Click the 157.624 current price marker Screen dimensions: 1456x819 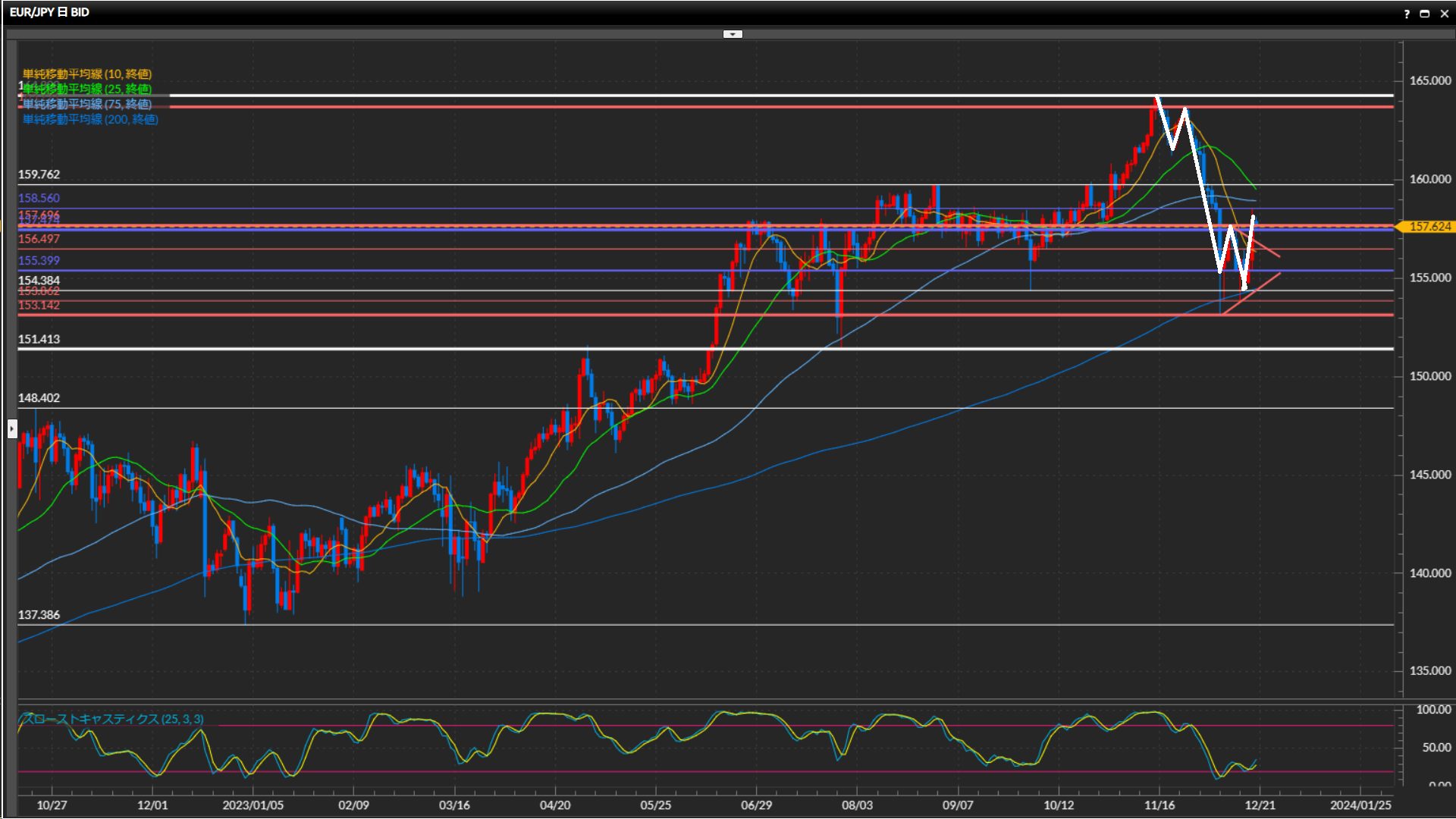point(1429,227)
